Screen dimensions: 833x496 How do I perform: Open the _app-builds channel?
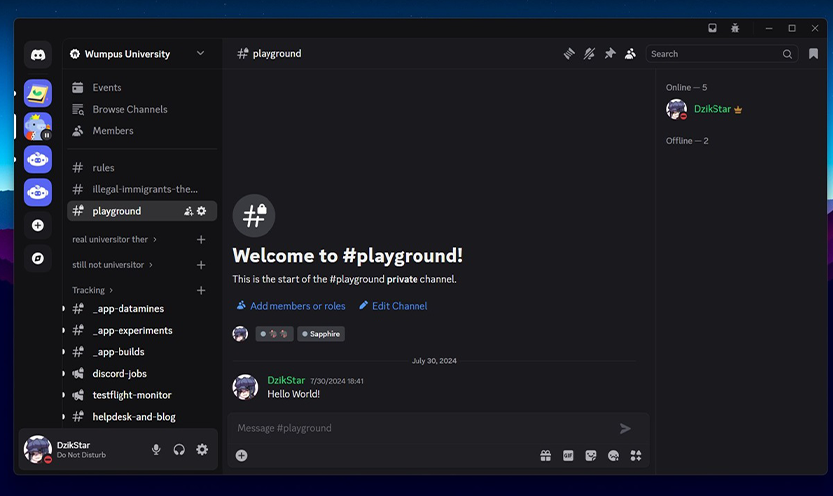tap(142, 352)
